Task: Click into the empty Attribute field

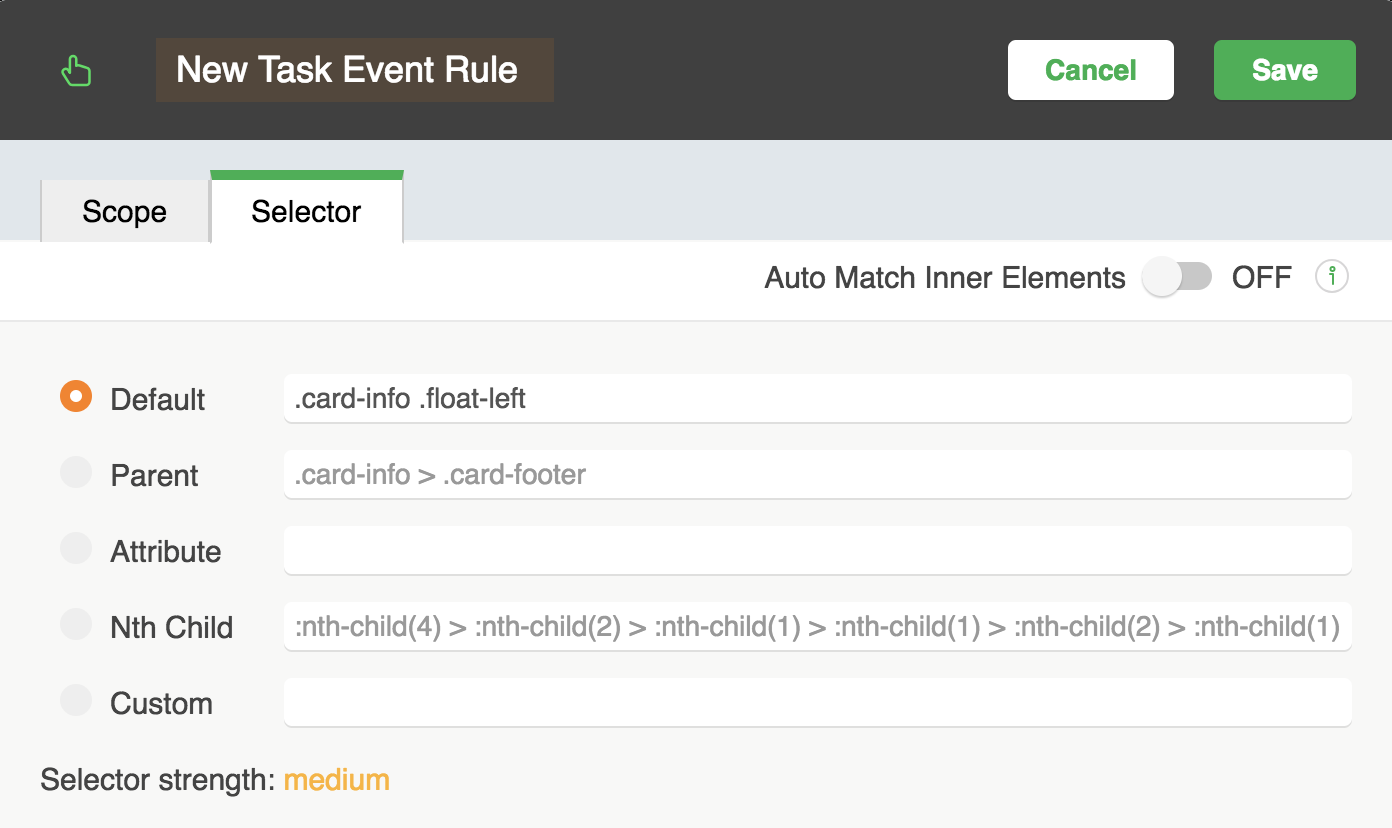Action: point(818,551)
